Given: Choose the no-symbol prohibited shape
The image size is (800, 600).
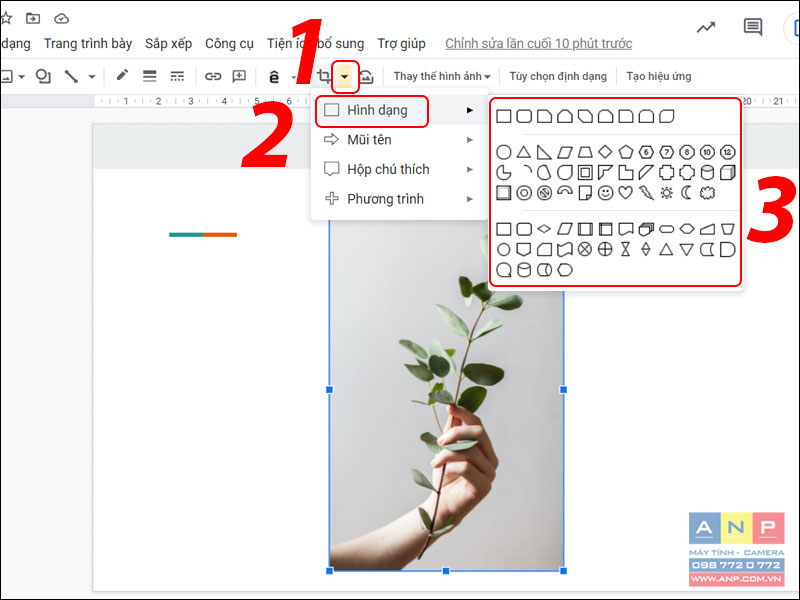Looking at the screenshot, I should click(544, 193).
